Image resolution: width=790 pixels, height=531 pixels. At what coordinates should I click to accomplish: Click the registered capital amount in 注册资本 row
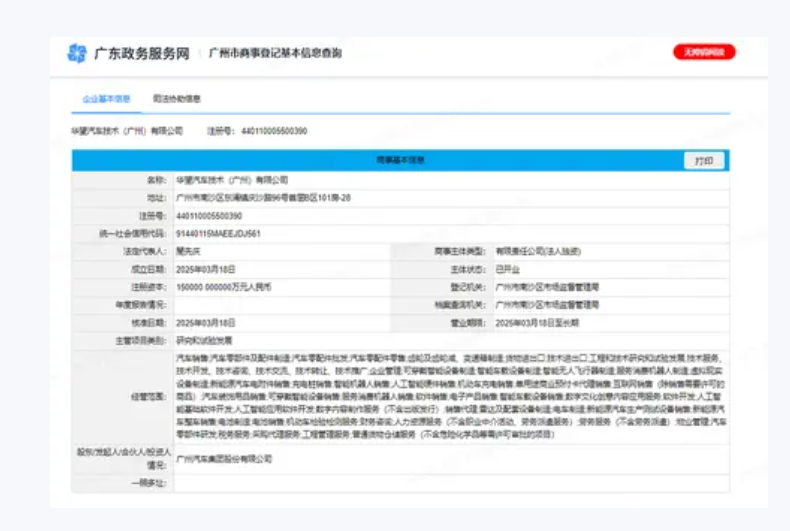click(224, 287)
